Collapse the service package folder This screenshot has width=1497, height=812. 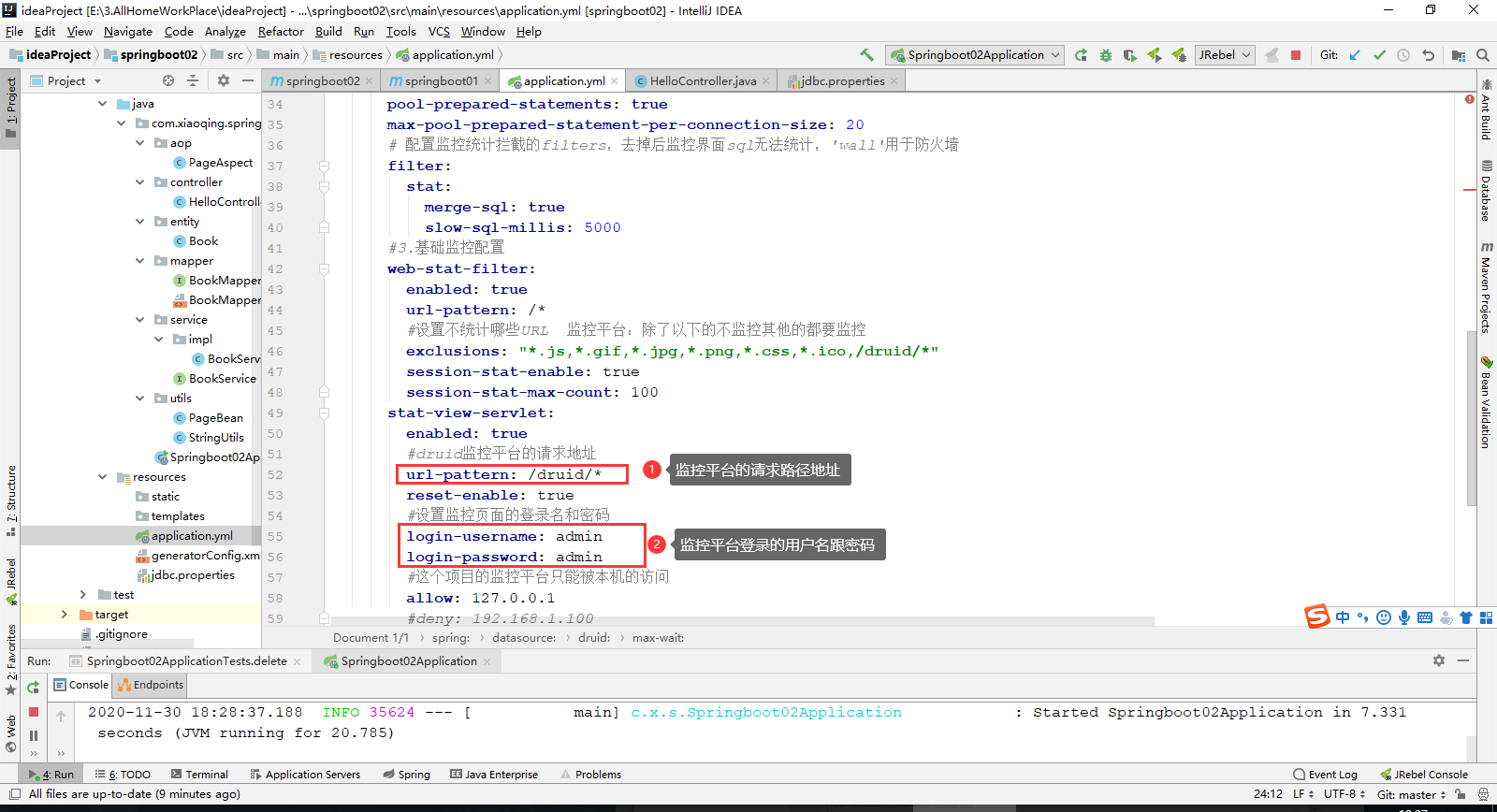[139, 320]
